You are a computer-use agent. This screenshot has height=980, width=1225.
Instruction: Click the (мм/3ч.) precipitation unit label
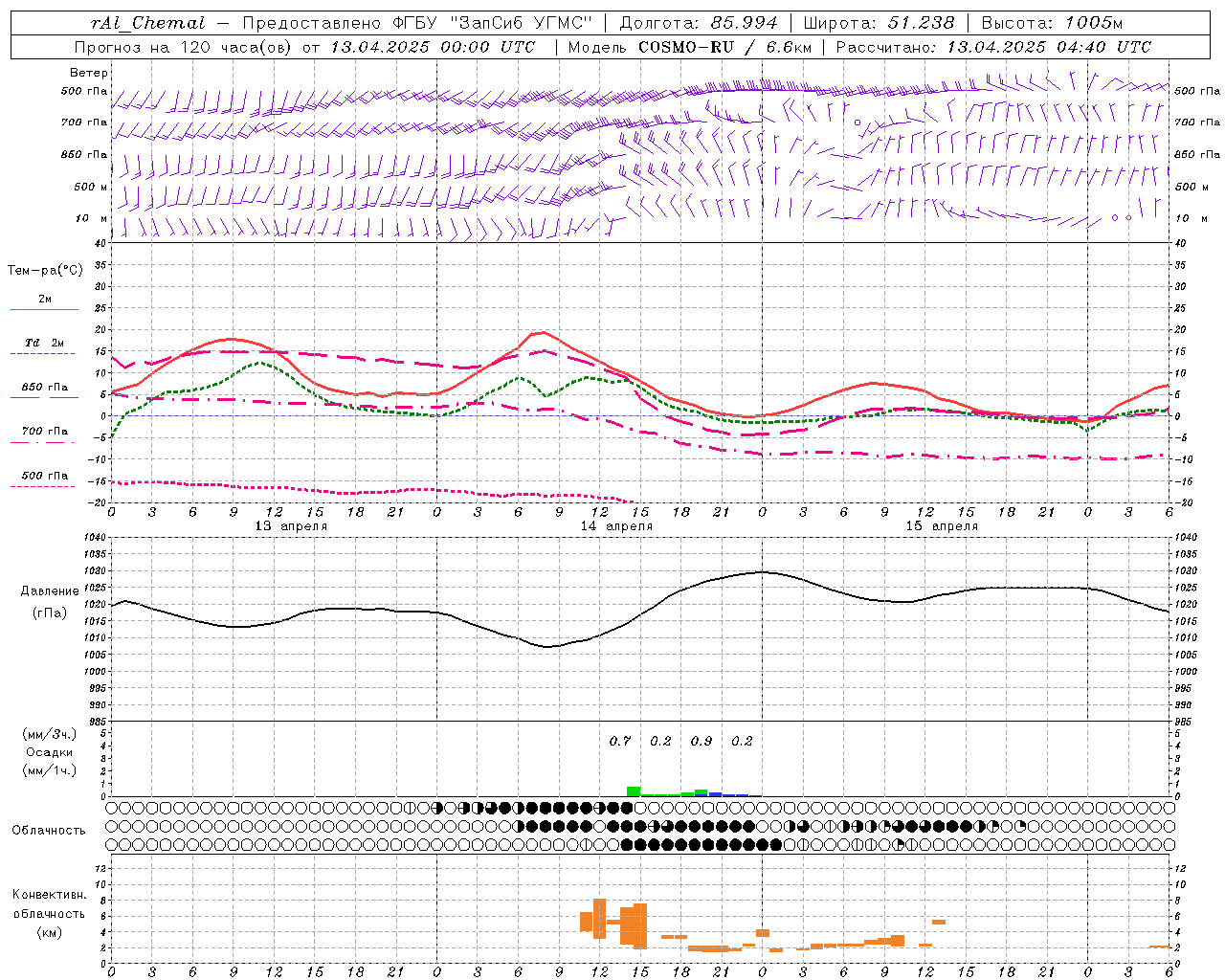[x=50, y=734]
